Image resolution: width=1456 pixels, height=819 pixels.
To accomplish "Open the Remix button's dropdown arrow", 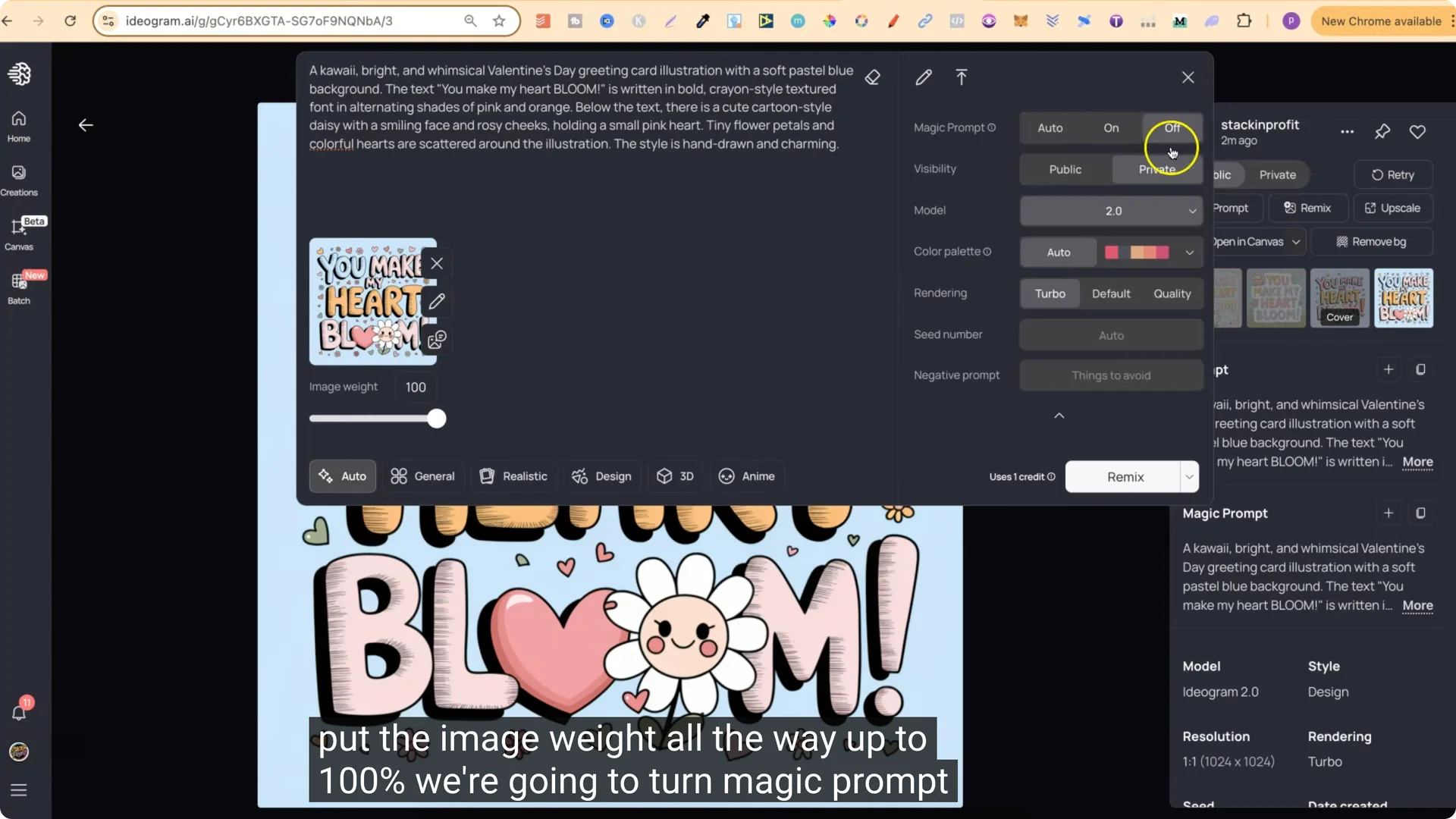I will click(x=1188, y=477).
